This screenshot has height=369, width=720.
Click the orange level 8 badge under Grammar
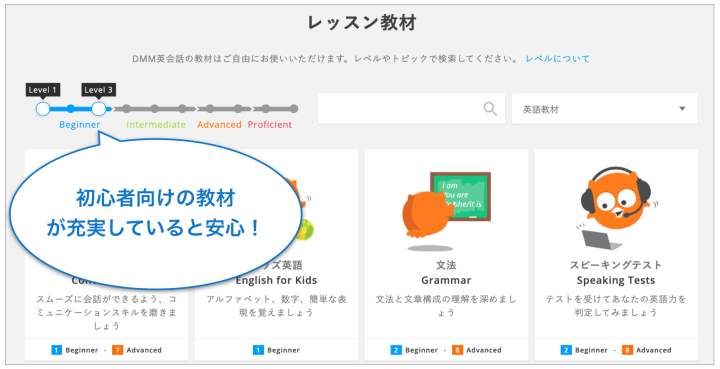[x=457, y=350]
